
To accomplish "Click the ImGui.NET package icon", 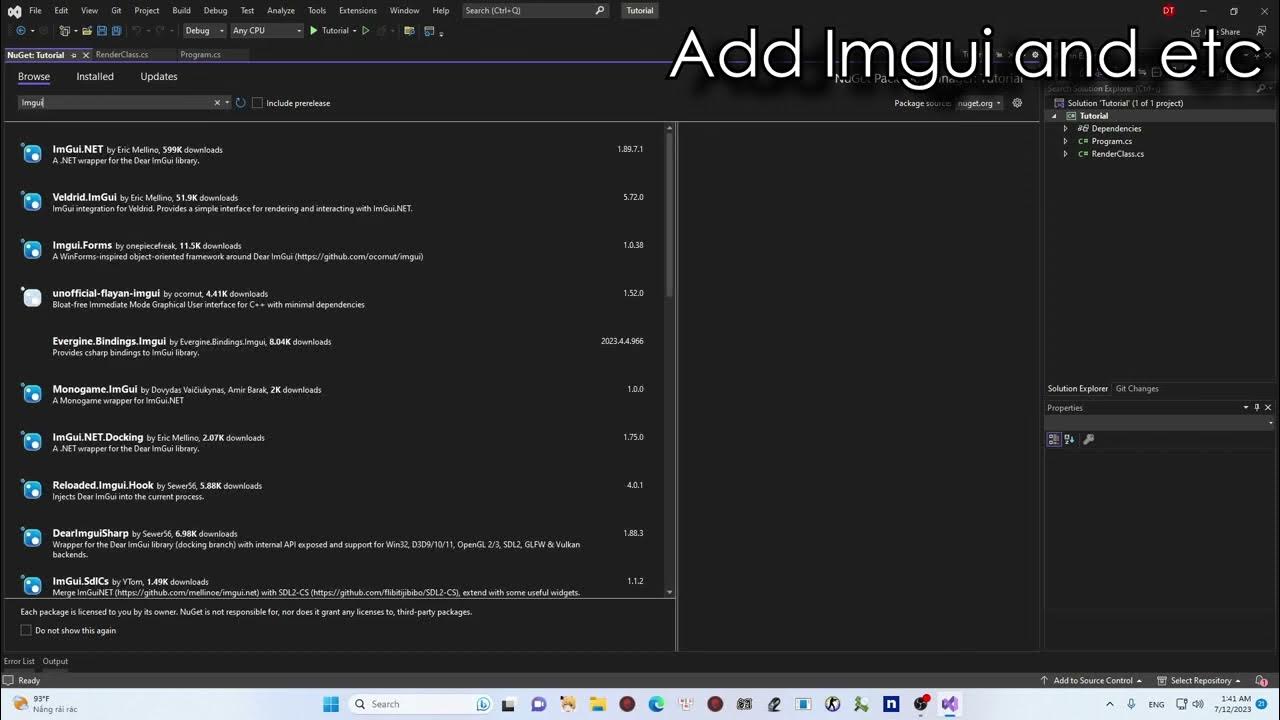I will [32, 153].
